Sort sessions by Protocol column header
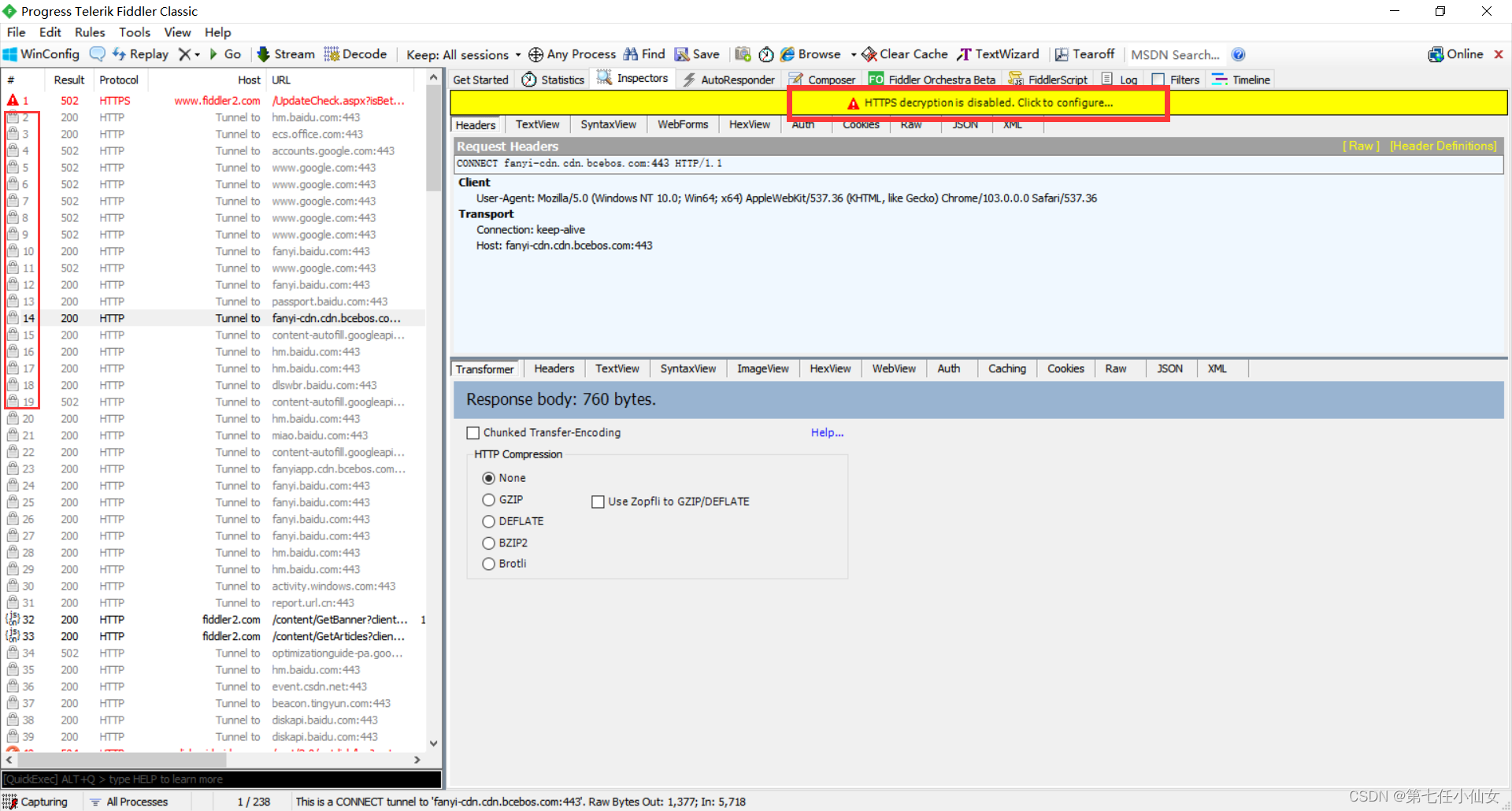This screenshot has width=1512, height=811. point(120,80)
